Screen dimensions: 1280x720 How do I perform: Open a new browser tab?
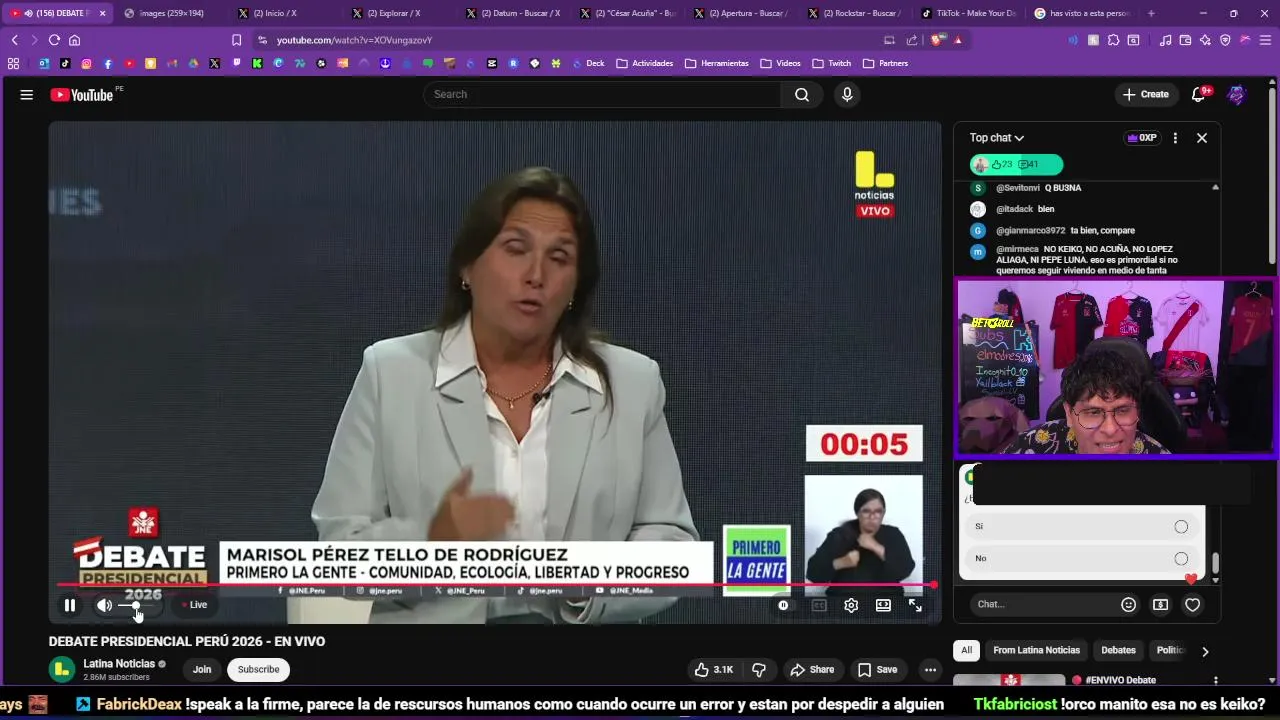(x=1151, y=13)
